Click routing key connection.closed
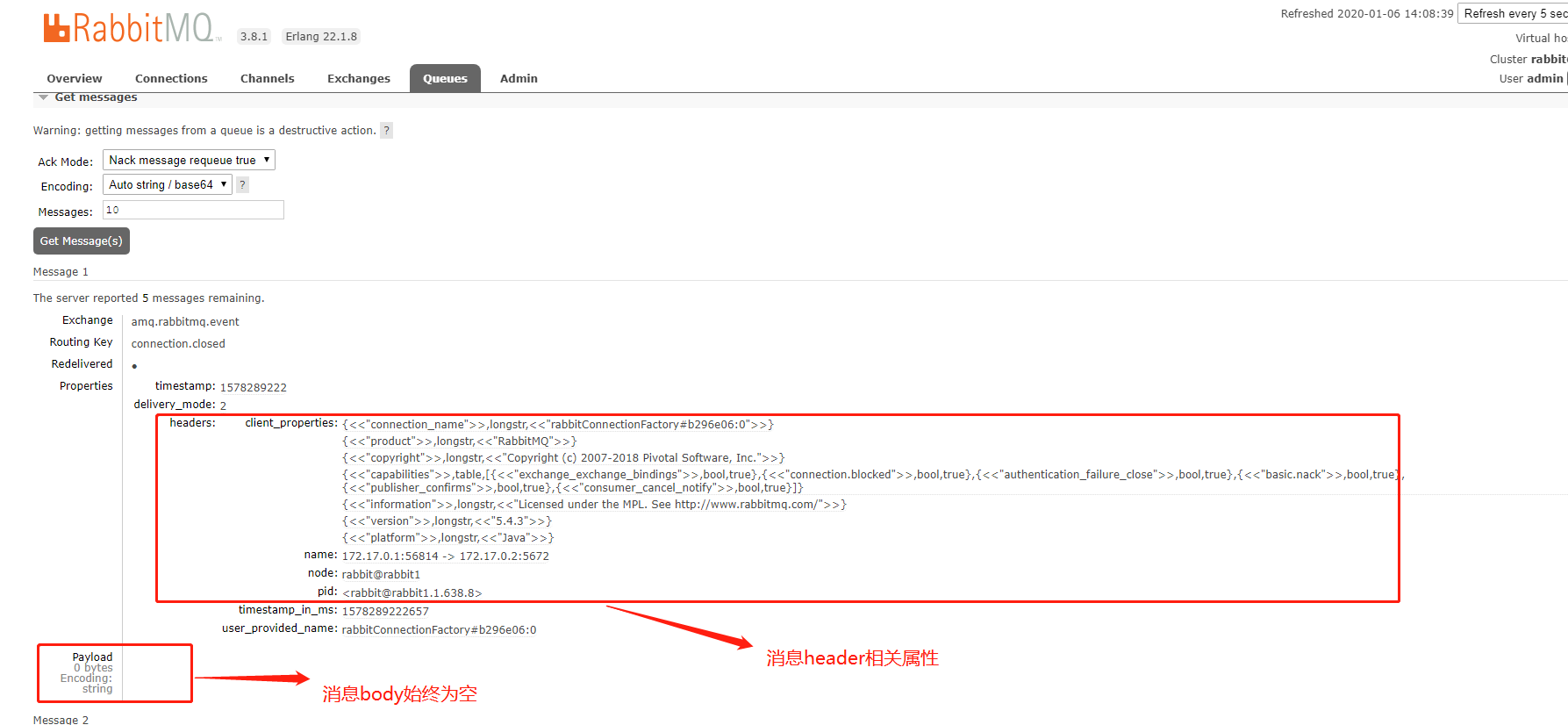Screen dimensions: 1568x725 click(x=178, y=344)
